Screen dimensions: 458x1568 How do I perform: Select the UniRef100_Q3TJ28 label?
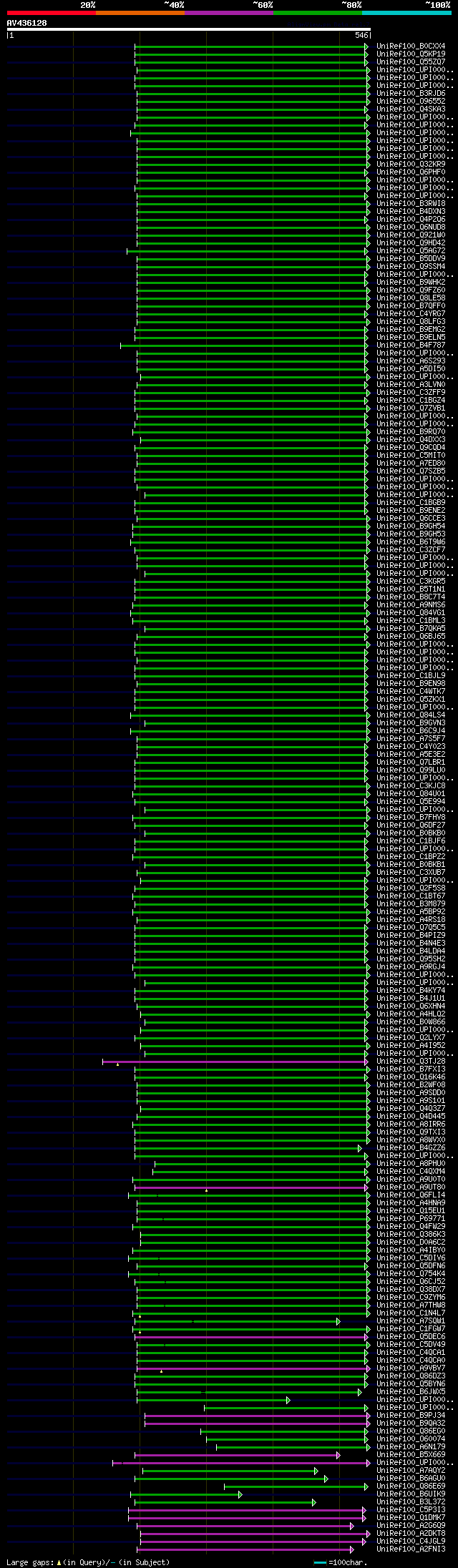(411, 1062)
